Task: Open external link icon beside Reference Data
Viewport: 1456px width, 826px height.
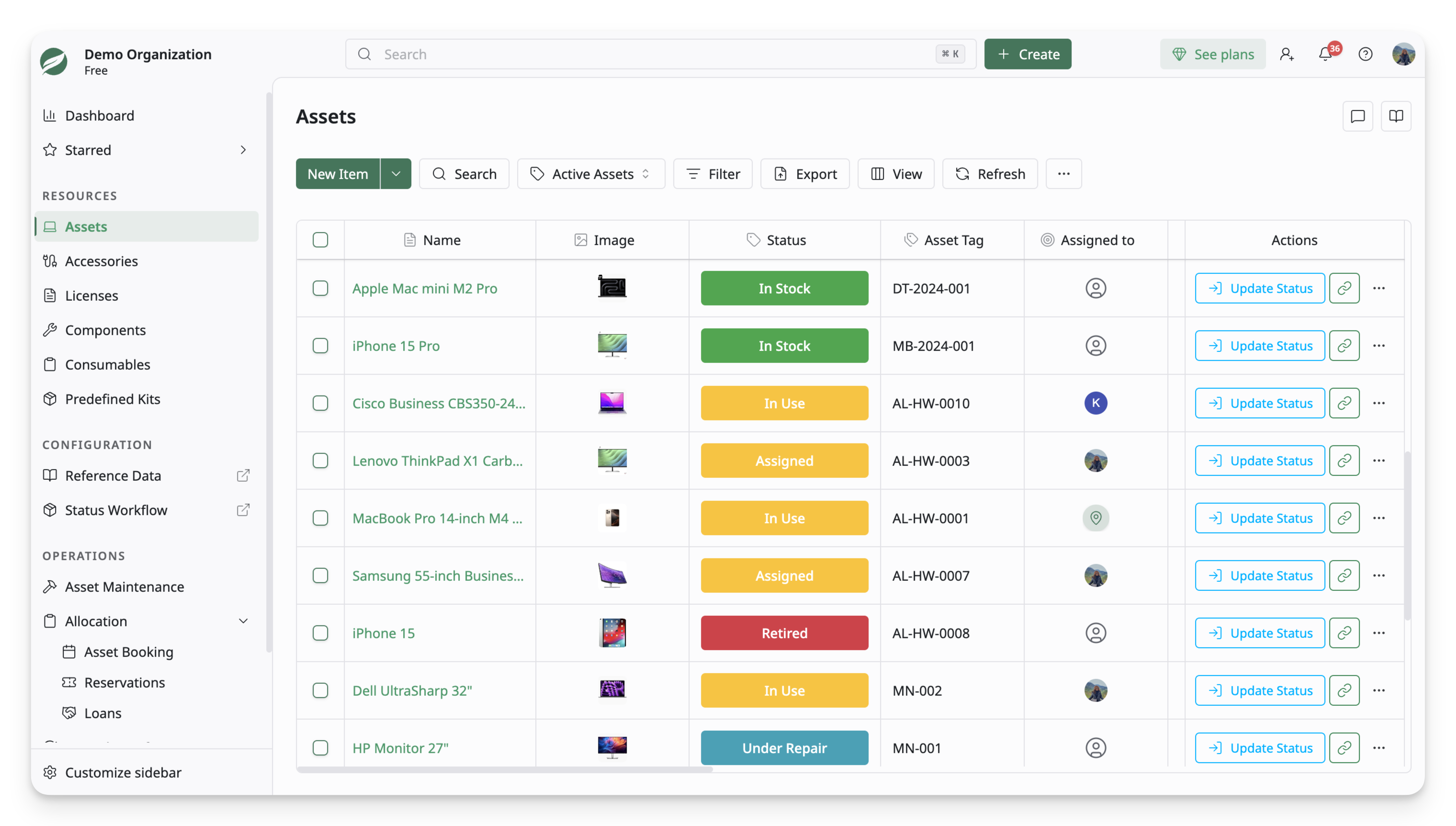Action: coord(243,475)
